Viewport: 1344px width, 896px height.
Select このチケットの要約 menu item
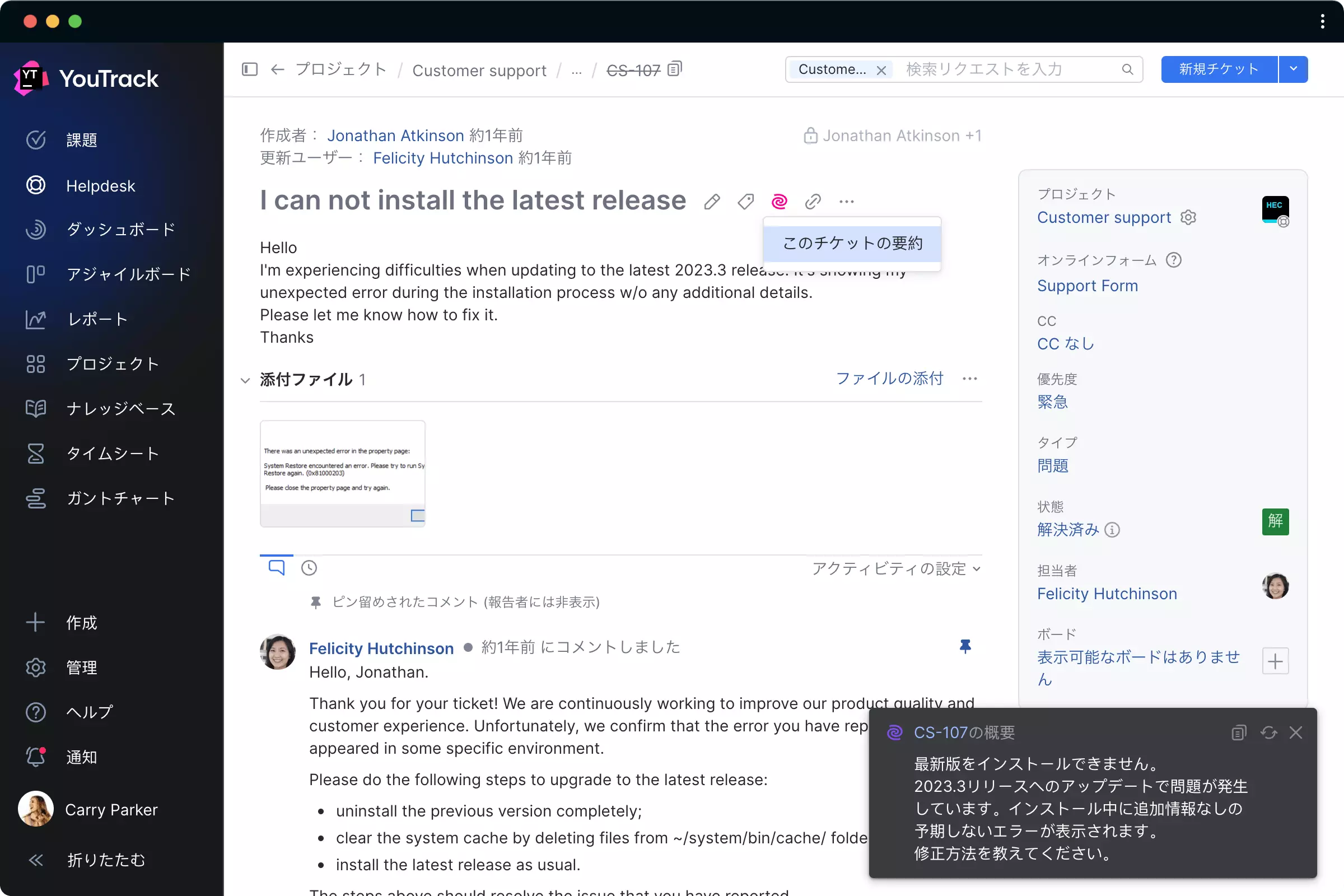pos(852,244)
